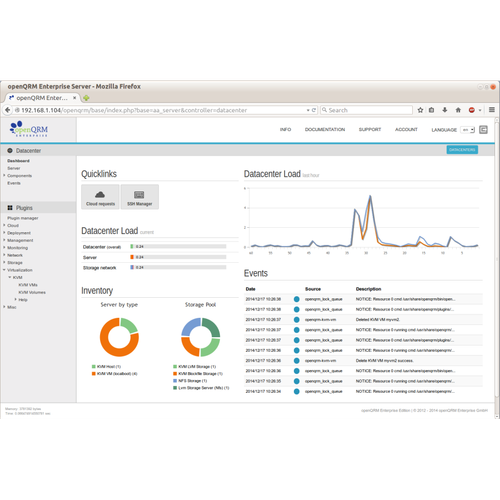Click the status dot of the Delete KVM VM myvm2 success event
Screen dimensions: 500x500
pos(297,361)
